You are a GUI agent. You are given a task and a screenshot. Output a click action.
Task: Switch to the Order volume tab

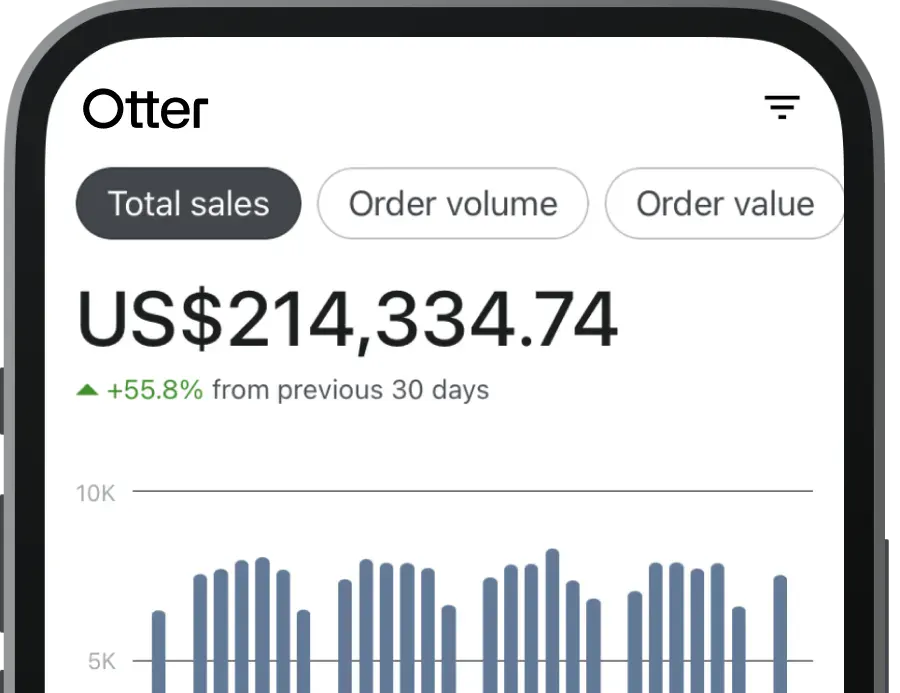tap(452, 204)
